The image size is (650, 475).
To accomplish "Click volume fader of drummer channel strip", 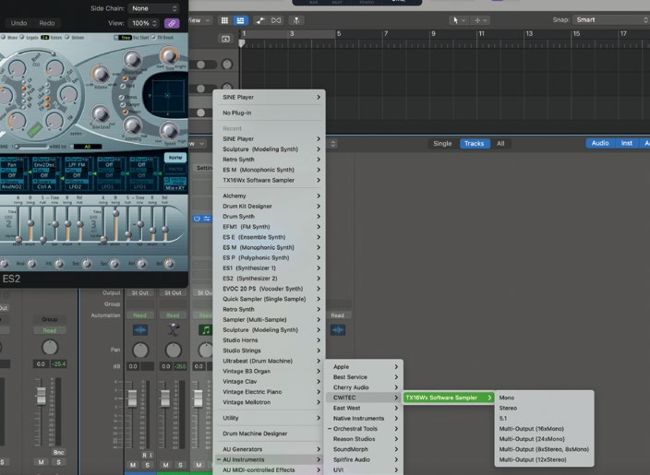I will [165, 398].
